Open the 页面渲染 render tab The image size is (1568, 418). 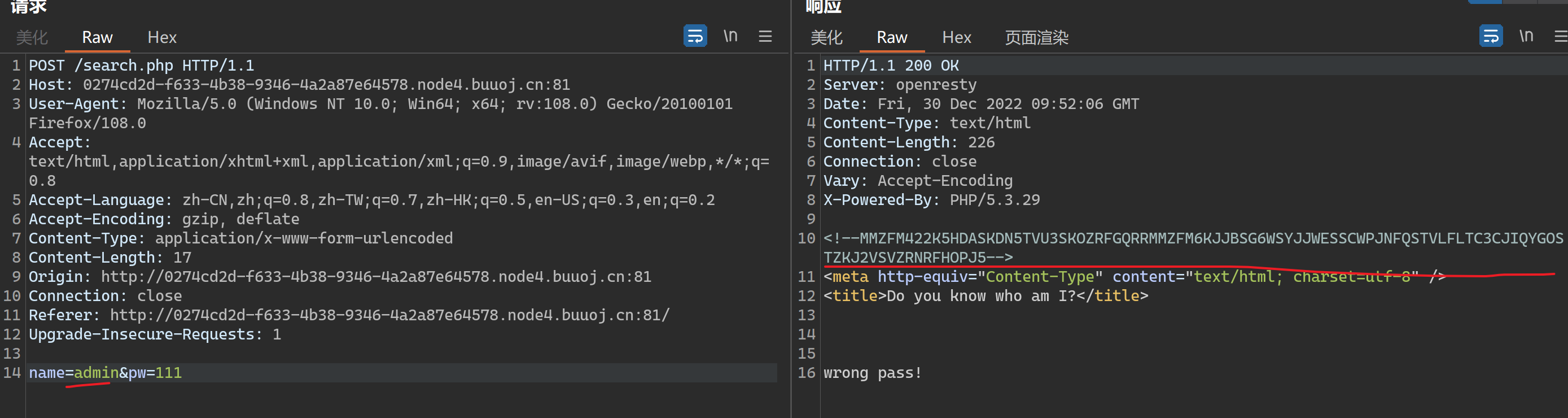pyautogui.click(x=1036, y=38)
